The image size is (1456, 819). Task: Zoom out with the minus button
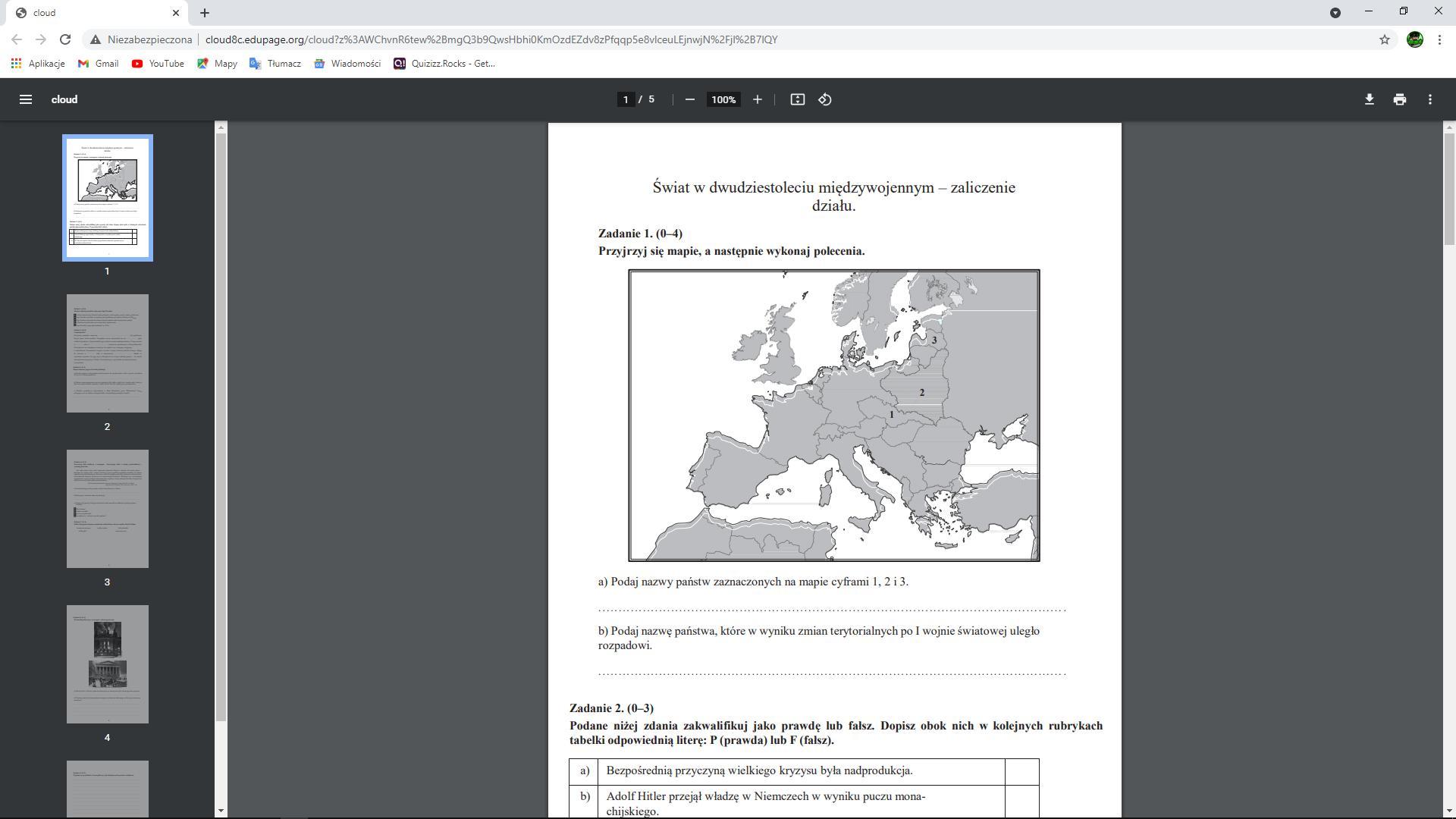(689, 99)
